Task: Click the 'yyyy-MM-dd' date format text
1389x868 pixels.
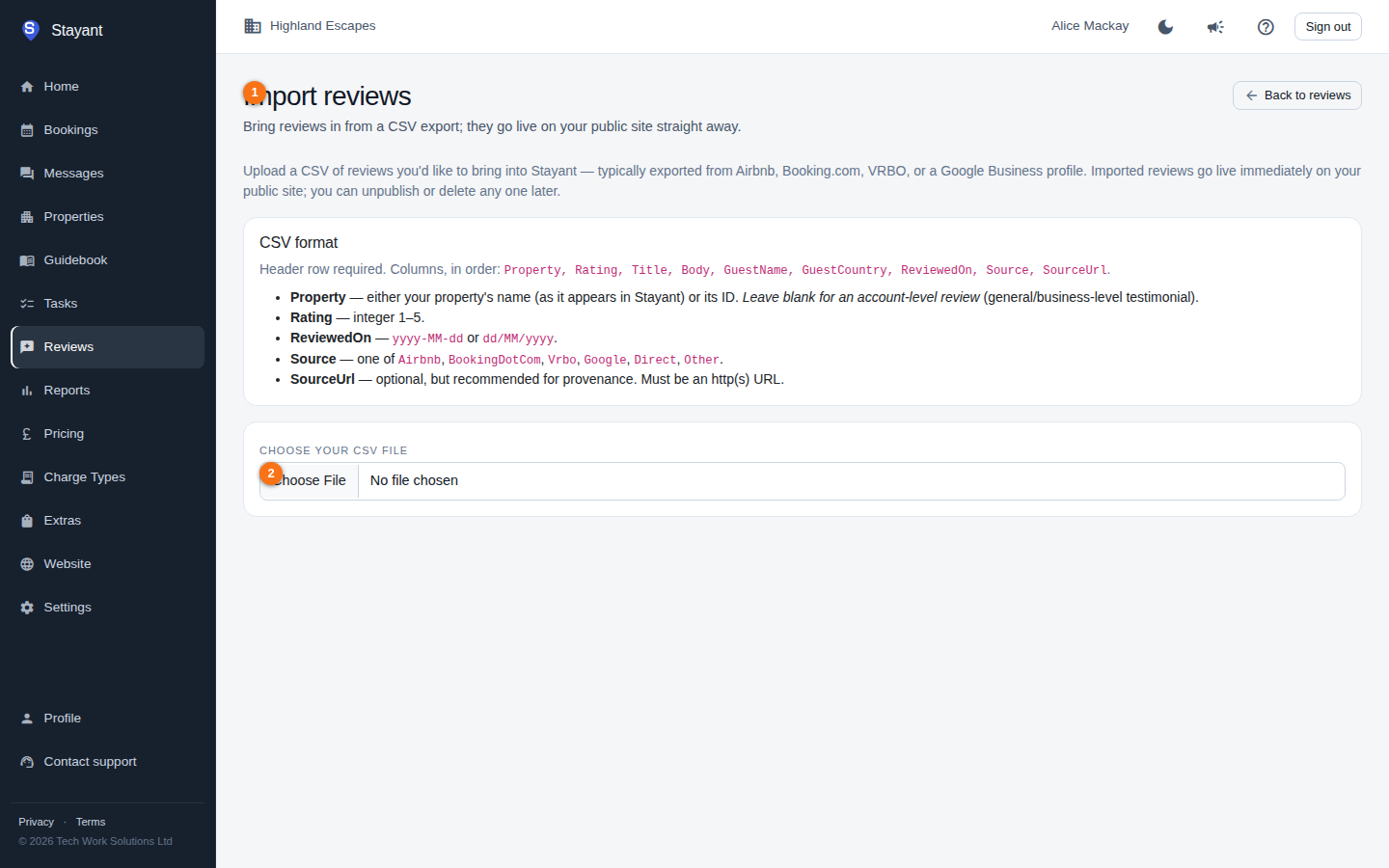Action: coord(427,339)
